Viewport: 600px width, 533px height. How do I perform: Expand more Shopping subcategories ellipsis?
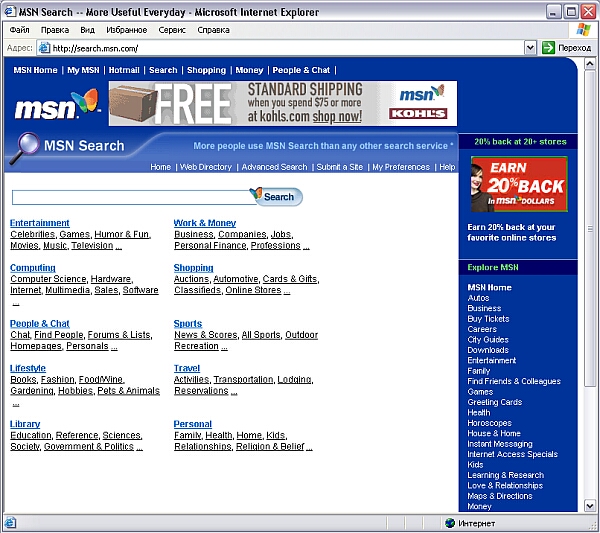coord(287,291)
